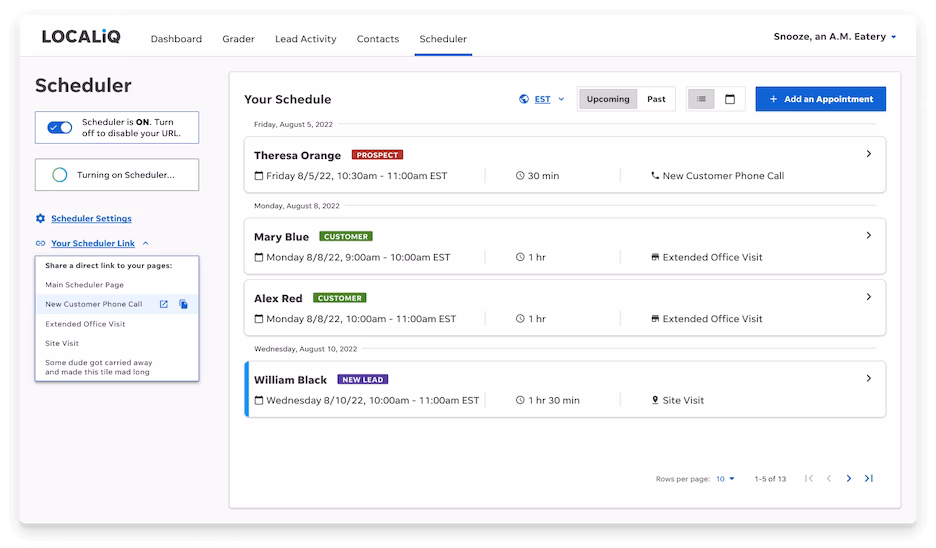
Task: Open Snooze, an A.M. Eatery account menu
Action: 835,37
